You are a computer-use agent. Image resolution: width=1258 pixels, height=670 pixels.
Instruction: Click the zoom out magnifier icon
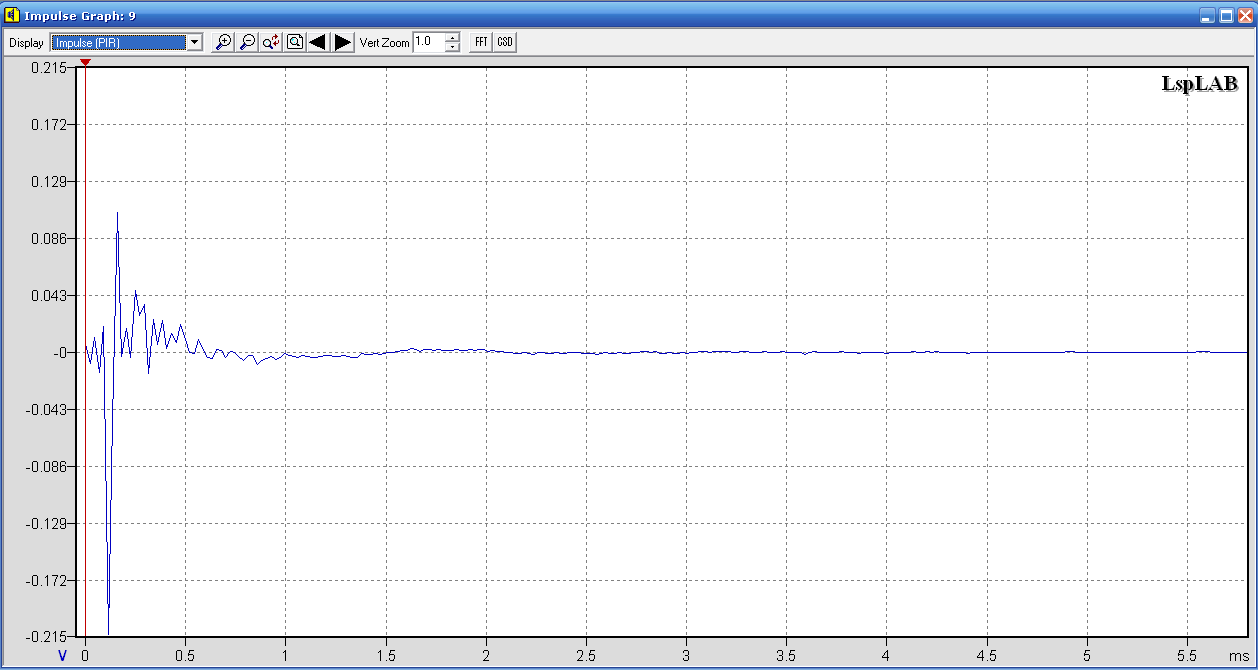247,42
